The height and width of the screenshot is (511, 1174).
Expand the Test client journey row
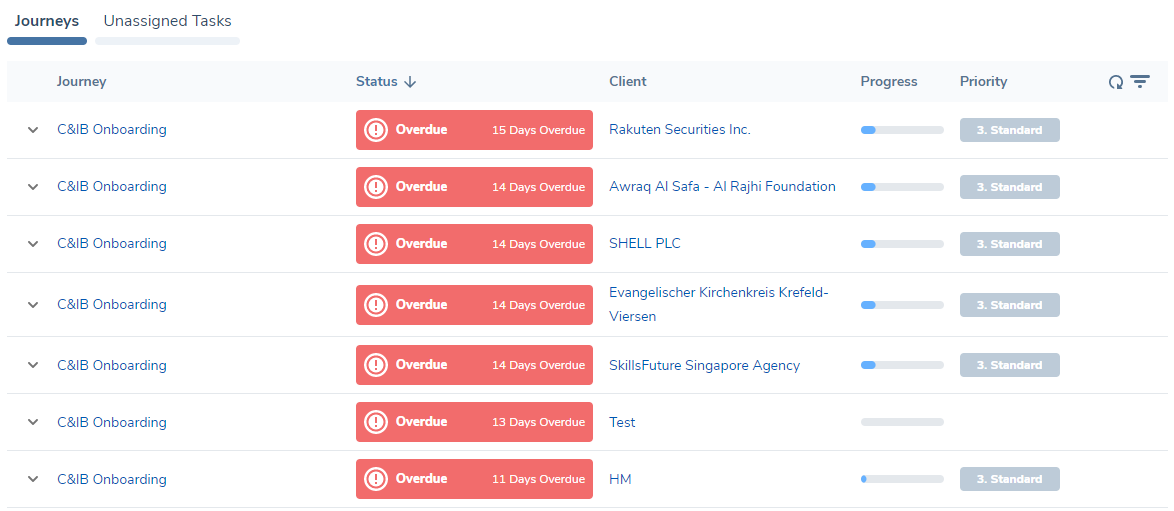coord(33,422)
